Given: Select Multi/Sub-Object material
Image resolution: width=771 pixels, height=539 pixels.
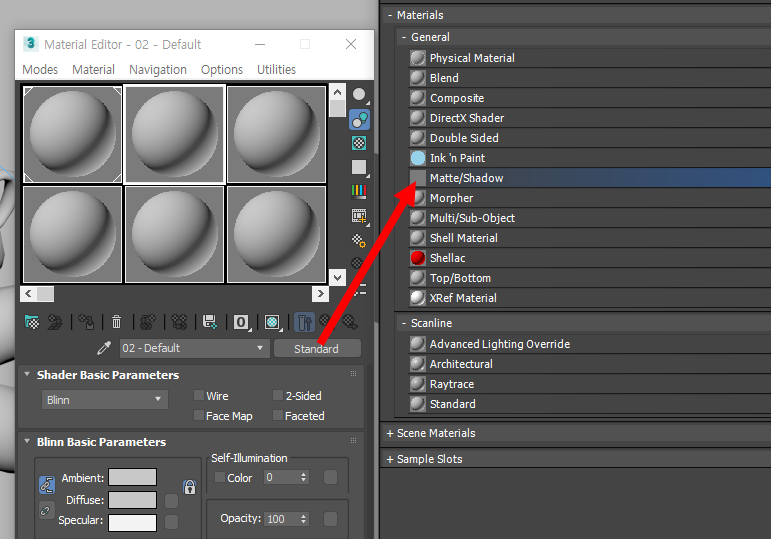Looking at the screenshot, I should tap(589, 218).
